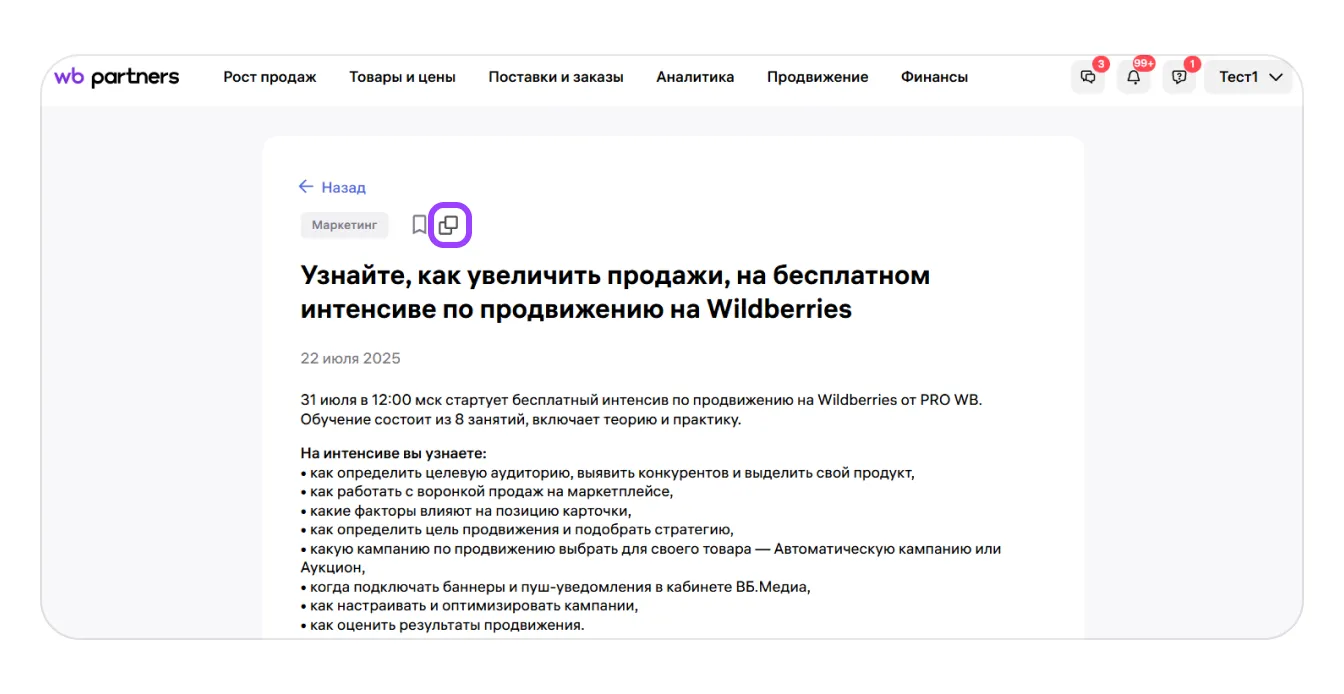Click the line about воронкой продаж
The width and height of the screenshot is (1344, 694).
pos(486,491)
